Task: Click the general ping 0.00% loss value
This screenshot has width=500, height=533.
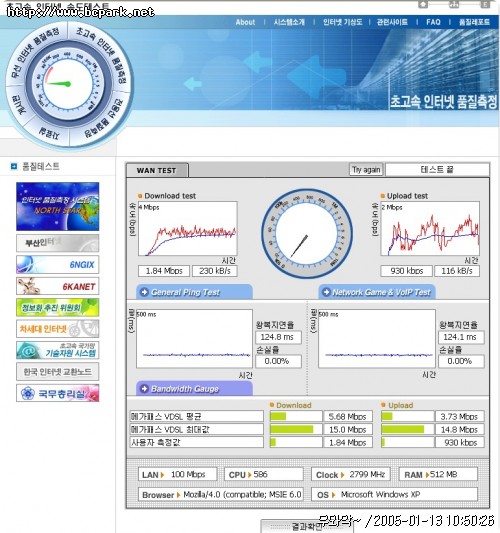Action: click(x=278, y=361)
